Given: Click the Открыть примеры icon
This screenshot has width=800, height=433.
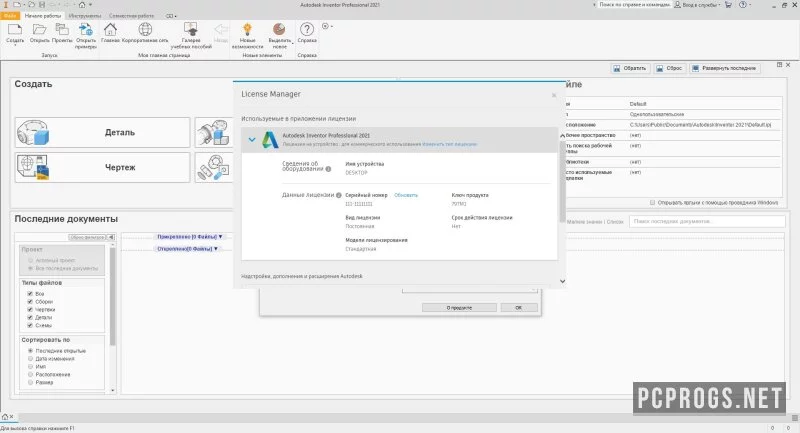Looking at the screenshot, I should tap(86, 30).
